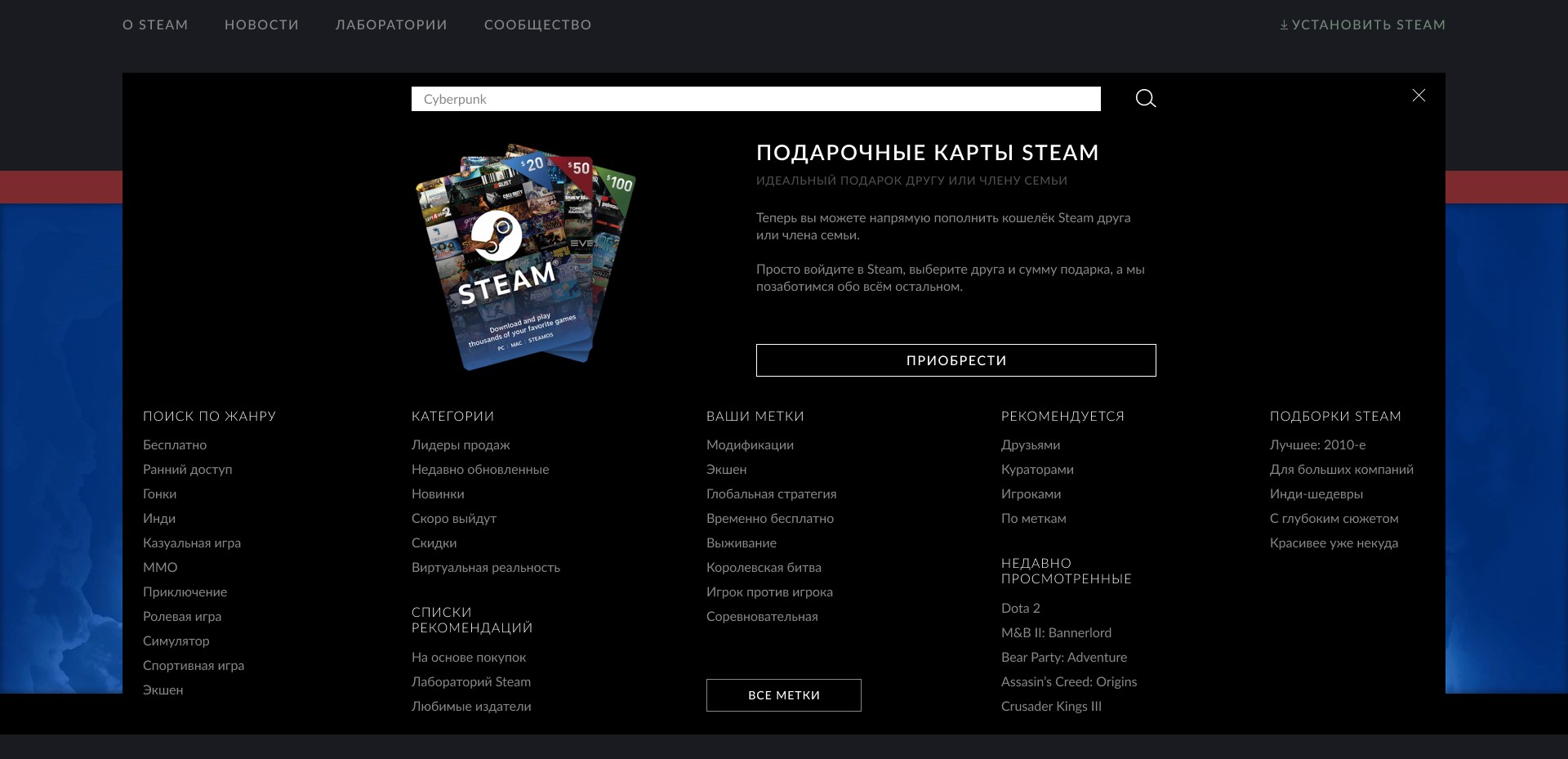Open the Лаборатории menu item

click(391, 25)
